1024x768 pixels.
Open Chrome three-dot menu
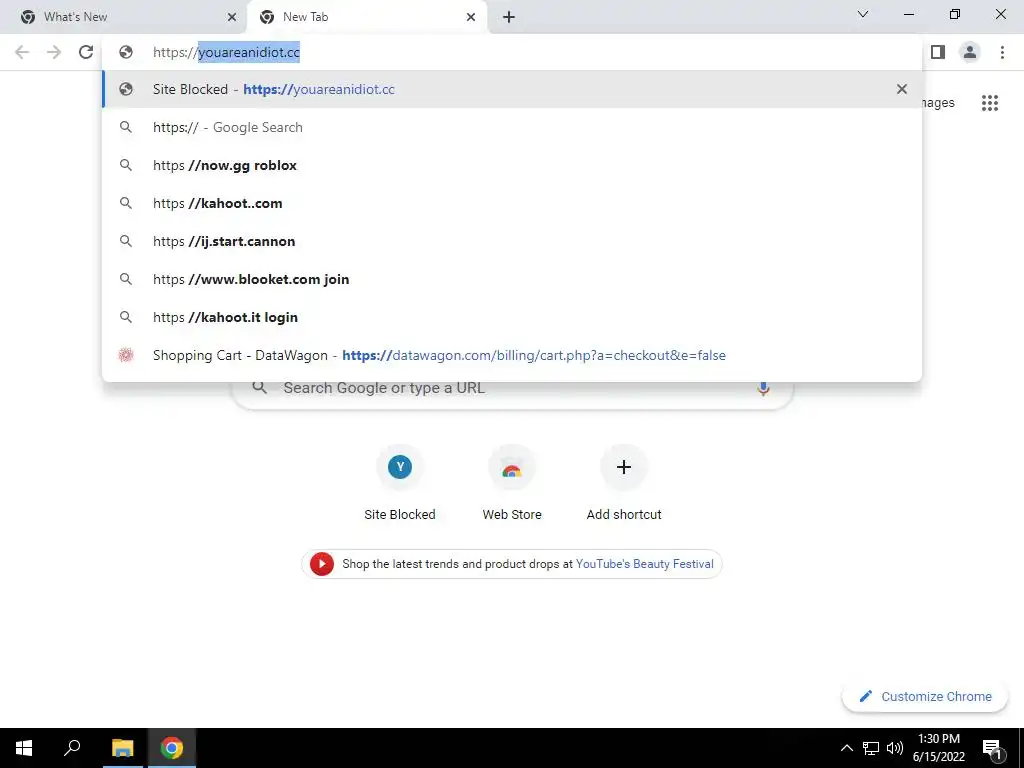tap(1002, 52)
